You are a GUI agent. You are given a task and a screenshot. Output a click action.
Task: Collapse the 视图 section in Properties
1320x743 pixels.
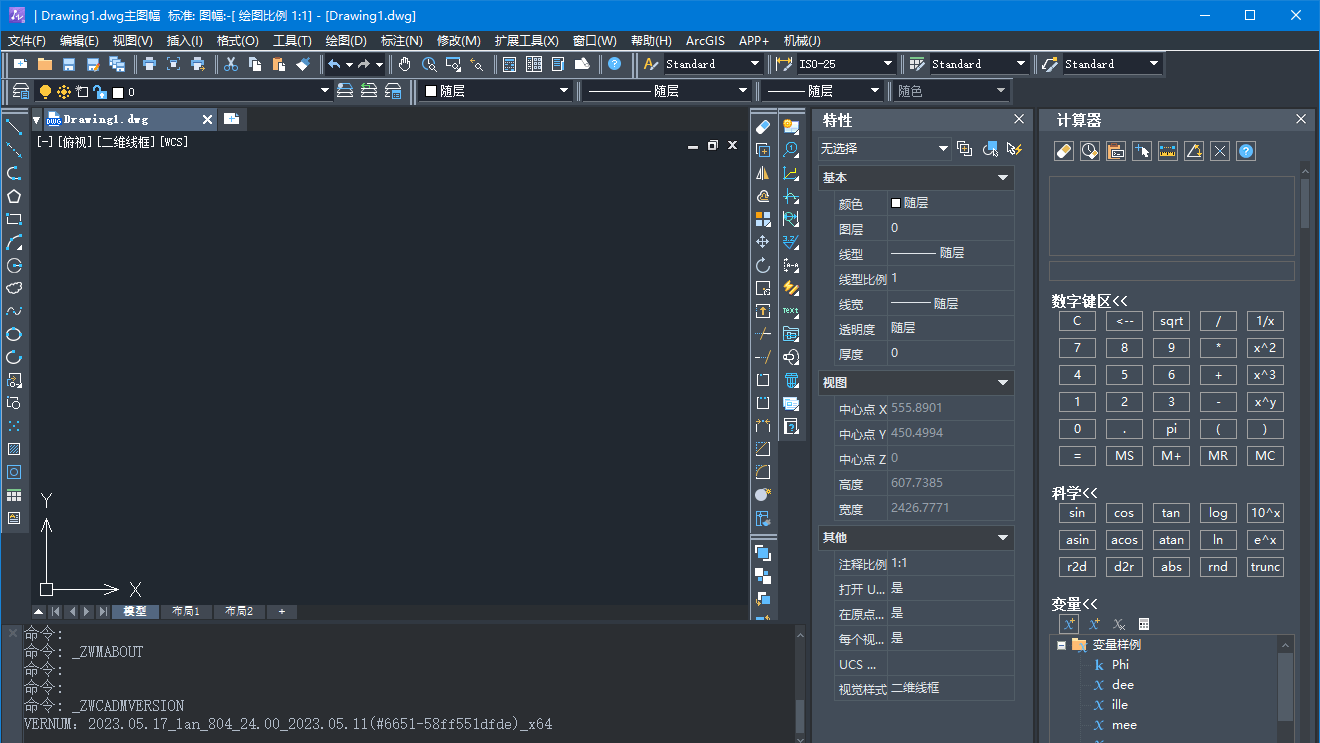tap(1003, 383)
